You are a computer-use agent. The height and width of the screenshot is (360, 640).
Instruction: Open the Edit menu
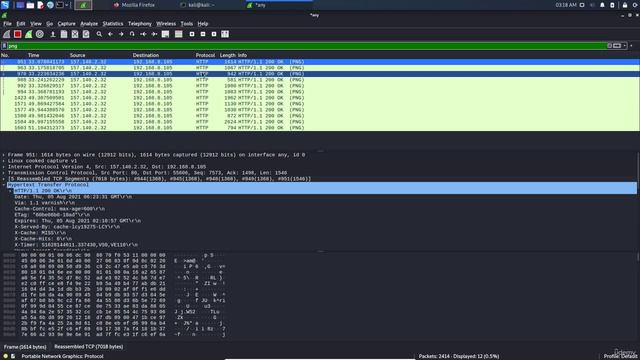click(x=21, y=24)
